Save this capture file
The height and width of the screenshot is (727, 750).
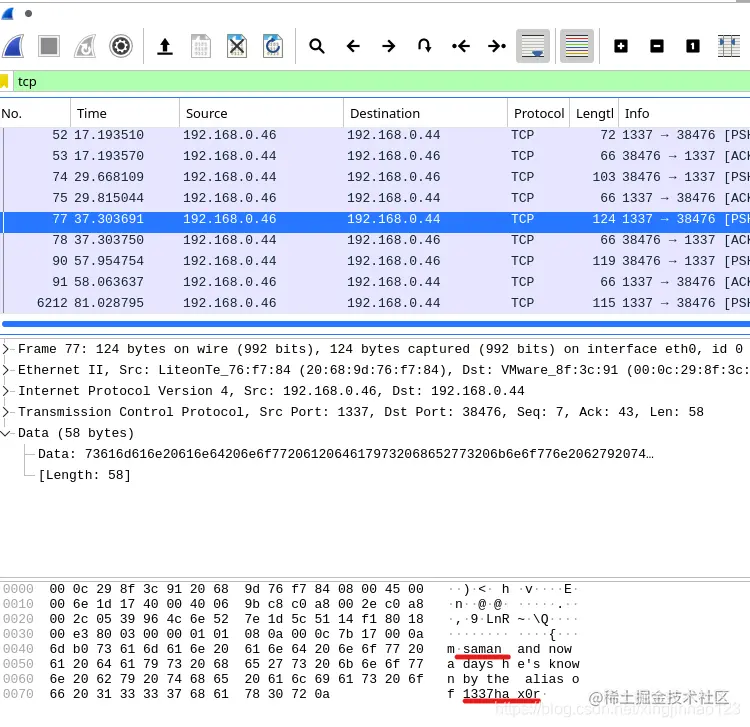click(x=201, y=46)
